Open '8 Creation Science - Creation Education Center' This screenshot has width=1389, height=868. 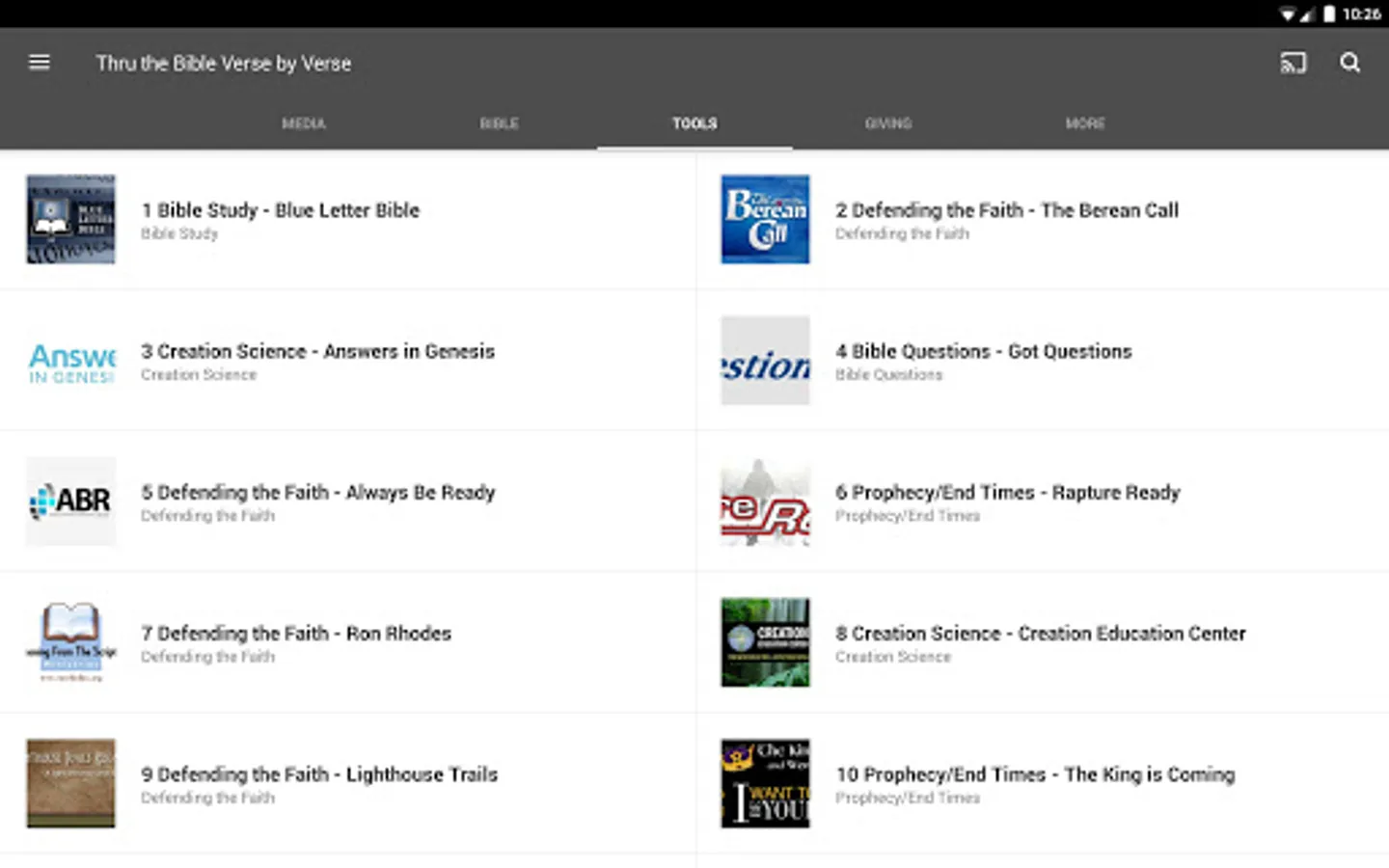coord(1041,634)
